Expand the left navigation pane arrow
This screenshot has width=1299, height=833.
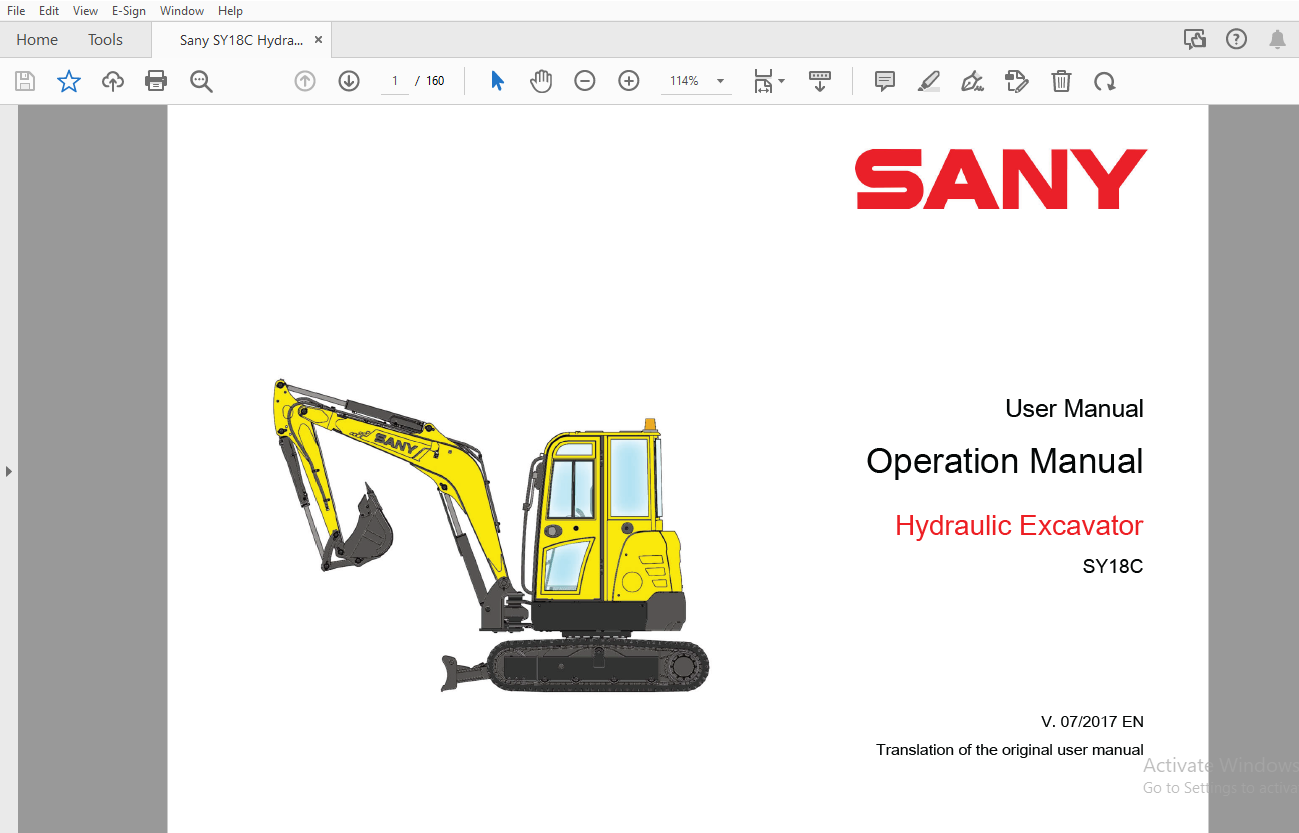point(9,470)
